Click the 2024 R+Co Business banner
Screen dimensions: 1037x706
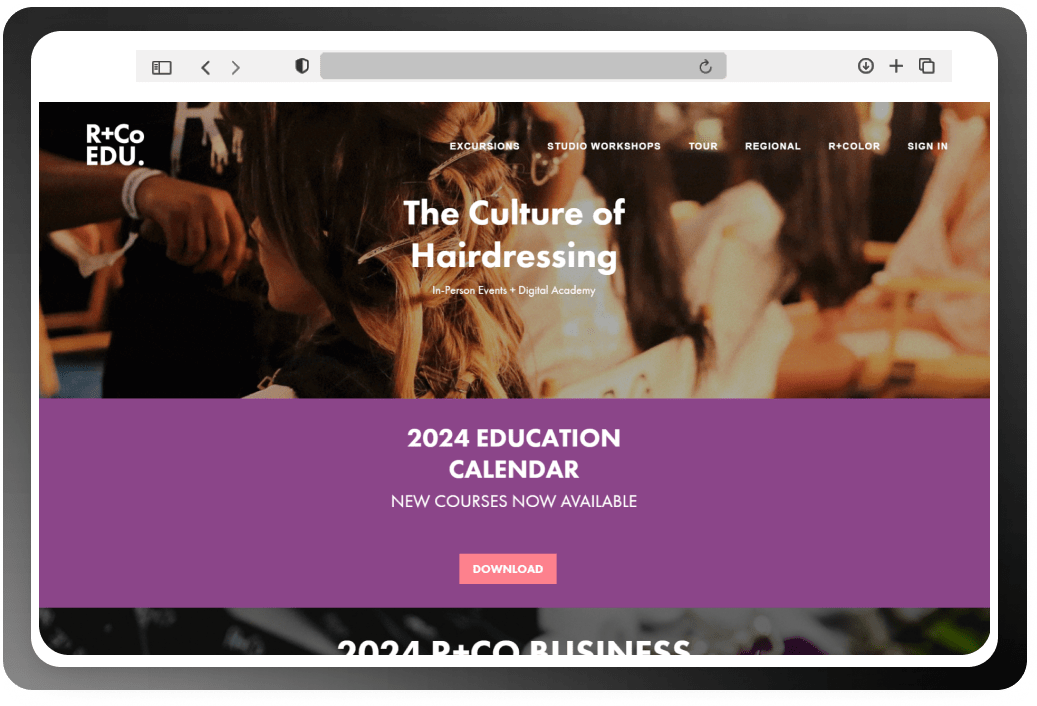tap(514, 645)
